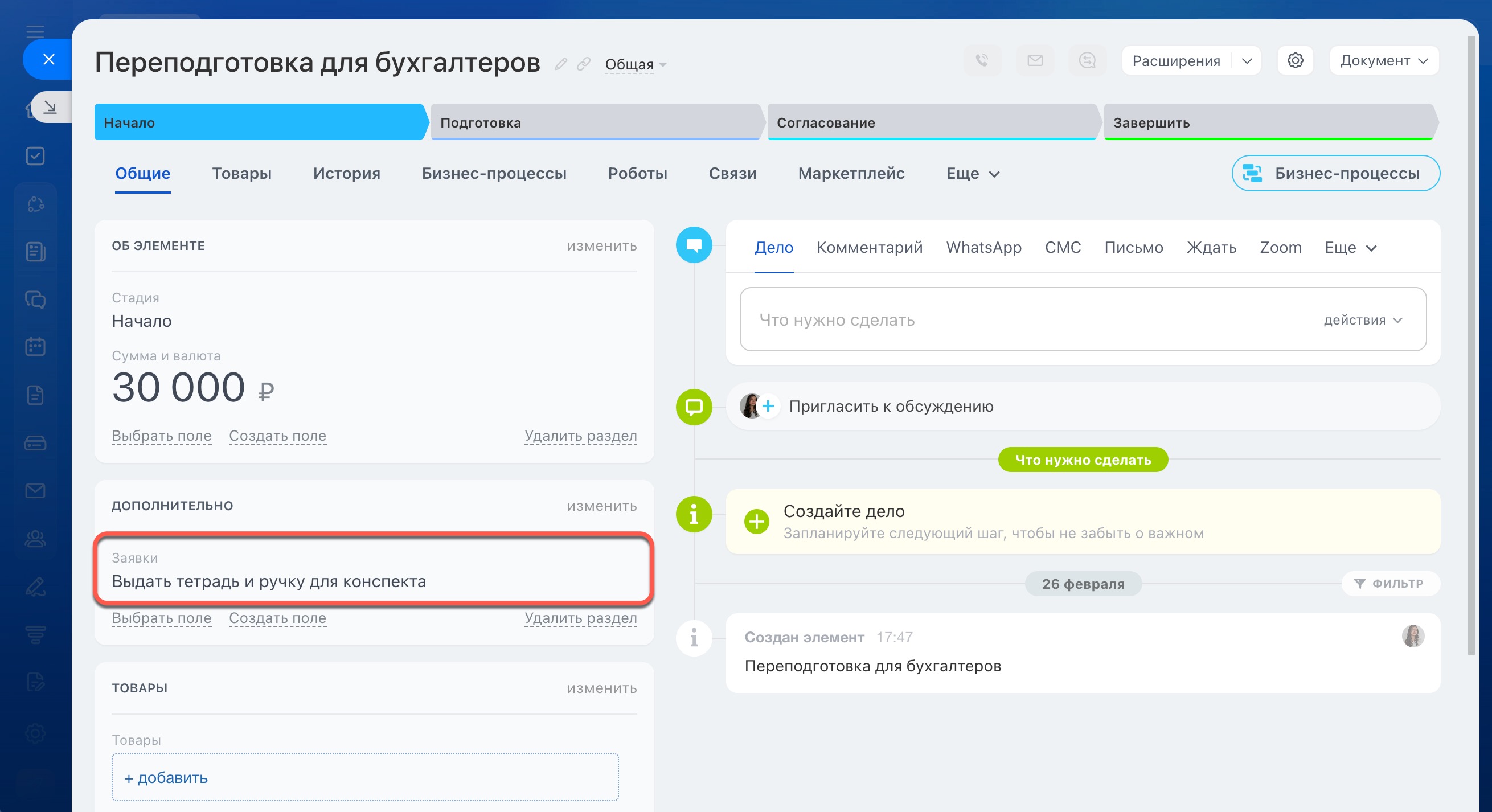Image resolution: width=1492 pixels, height=812 pixels.
Task: Open the calendar icon in left sidebar
Action: [x=35, y=347]
